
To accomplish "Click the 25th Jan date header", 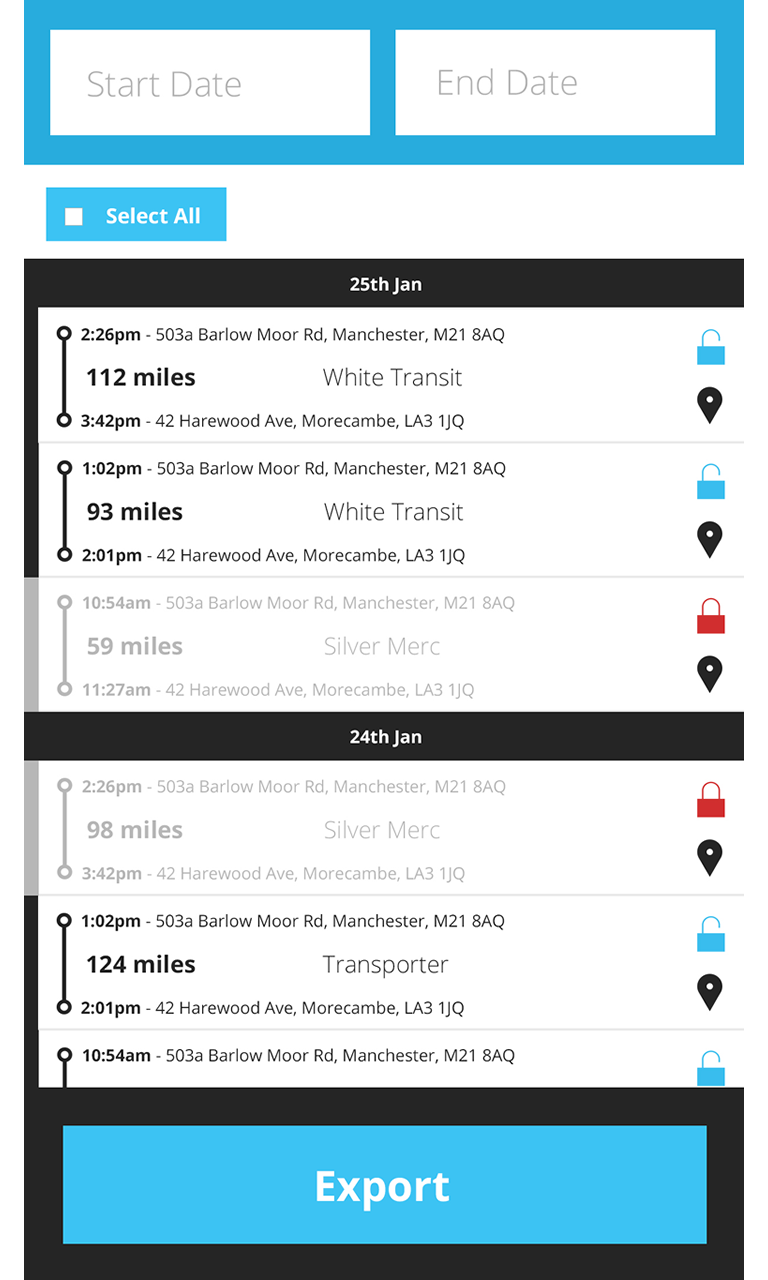I will point(385,284).
